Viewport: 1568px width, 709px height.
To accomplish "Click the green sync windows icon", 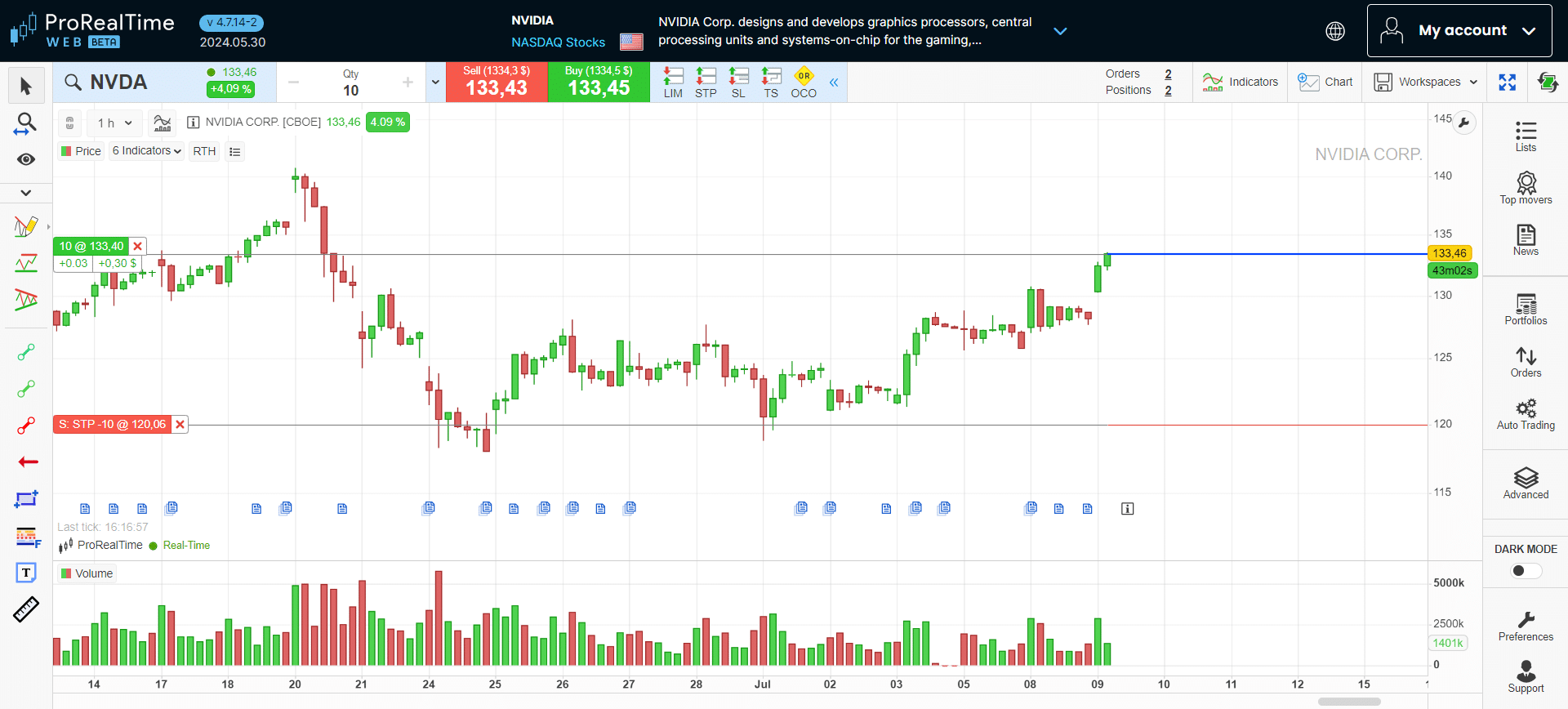I will click(1548, 82).
